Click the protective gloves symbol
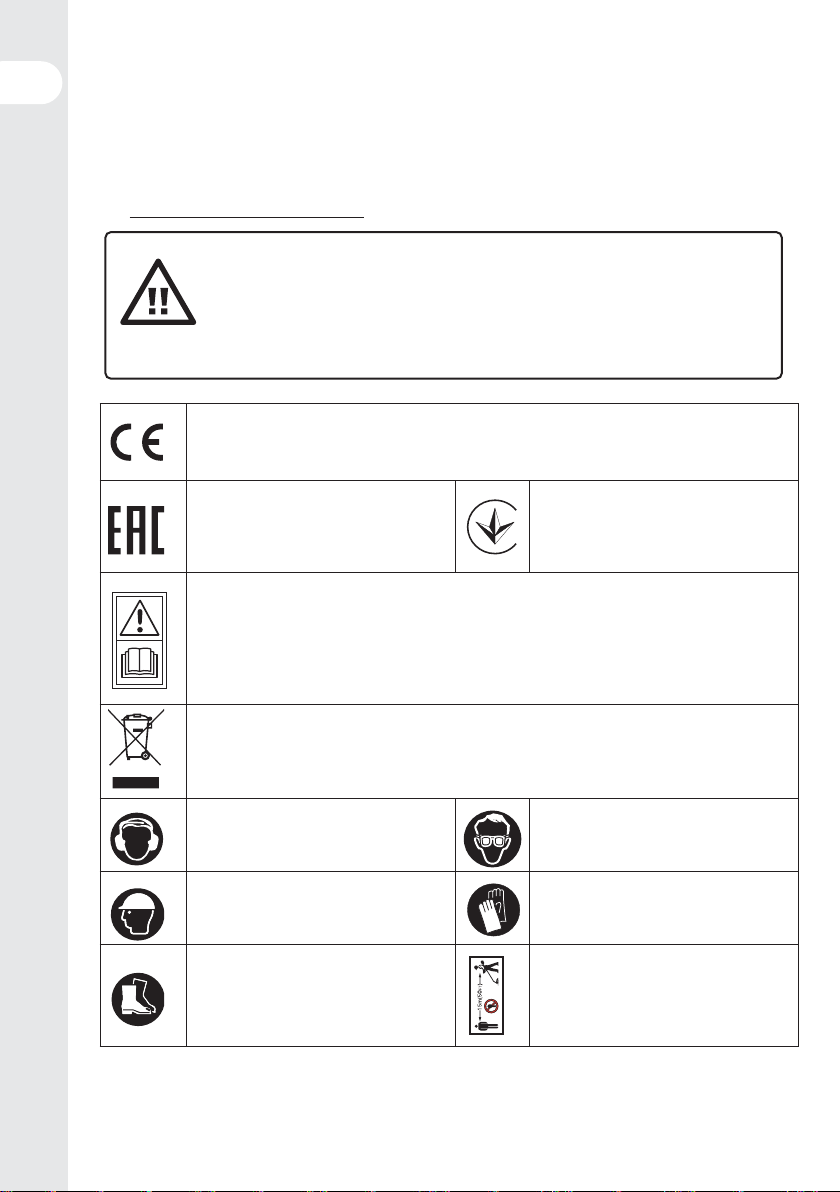The height and width of the screenshot is (1192, 840). (x=494, y=910)
